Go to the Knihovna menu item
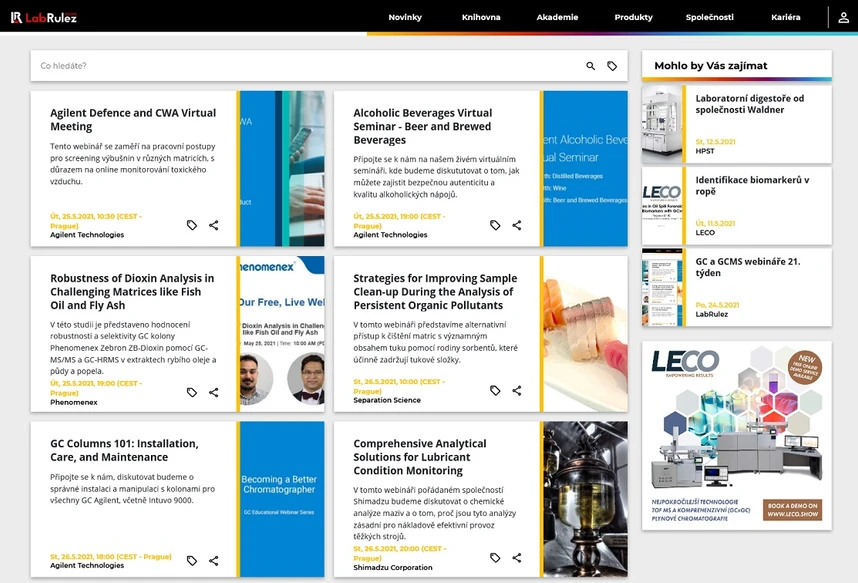The height and width of the screenshot is (583, 858). tap(481, 17)
